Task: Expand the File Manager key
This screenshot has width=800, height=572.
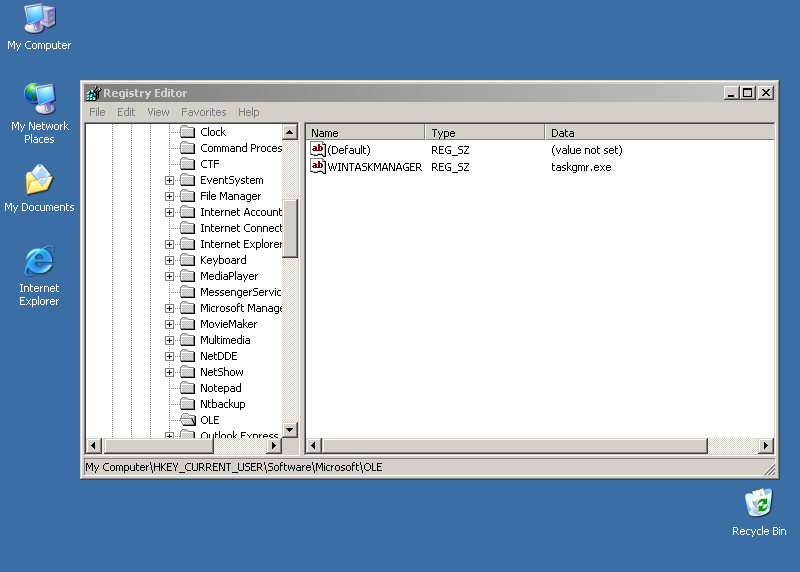Action: coord(169,196)
